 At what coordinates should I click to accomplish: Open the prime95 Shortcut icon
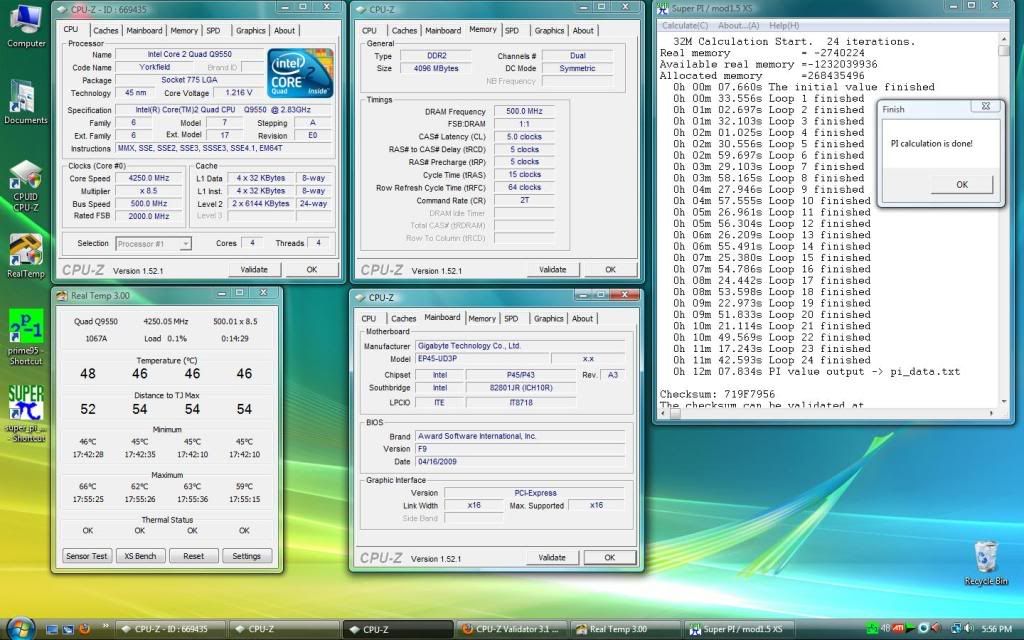pyautogui.click(x=25, y=337)
